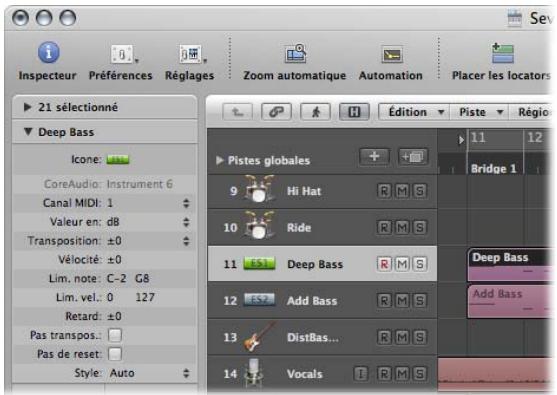Select the Deep Bass region
This screenshot has height=395, width=557.
(x=510, y=265)
